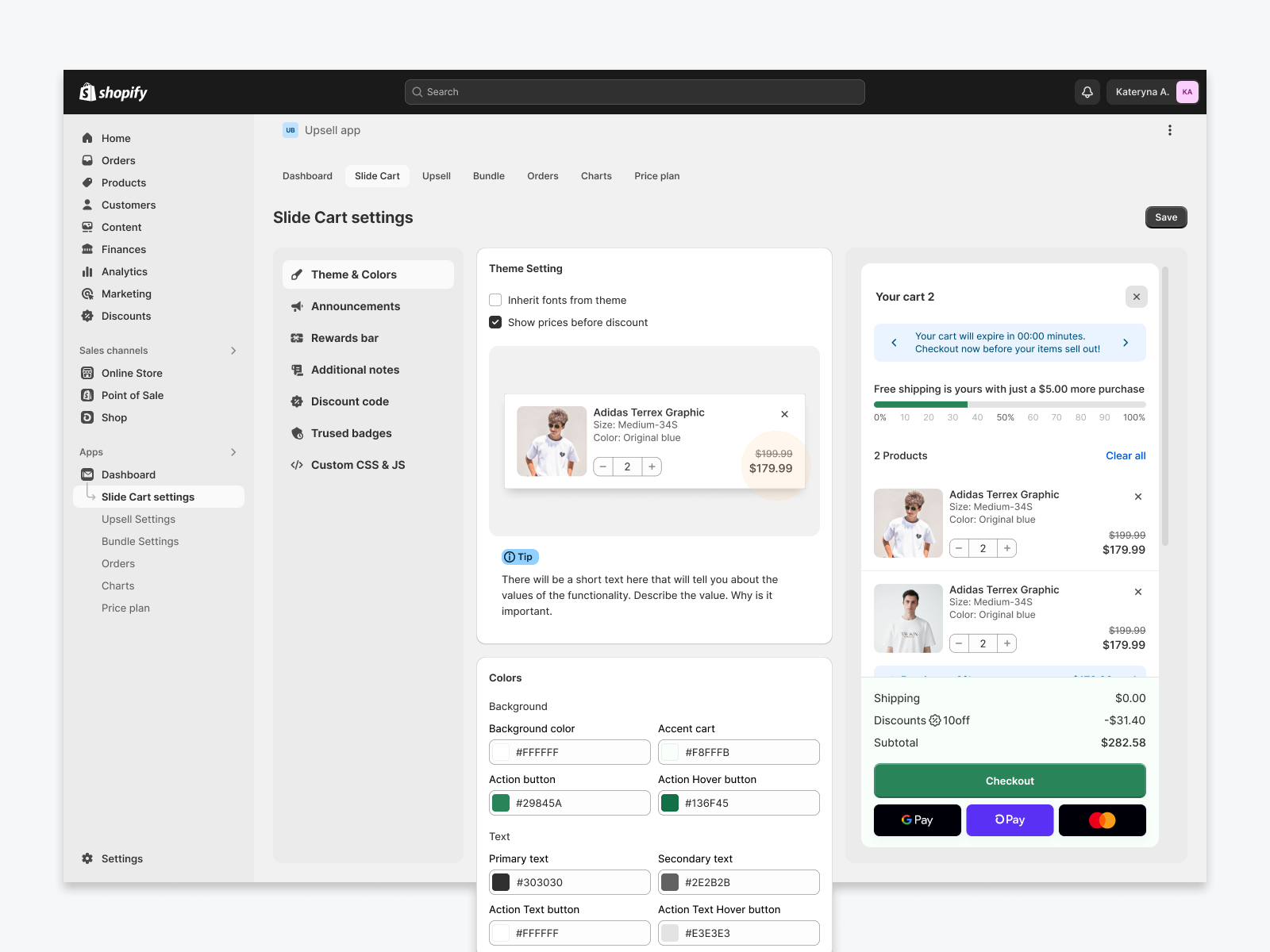
Task: Open the Additional notes section icon
Action: (x=296, y=370)
